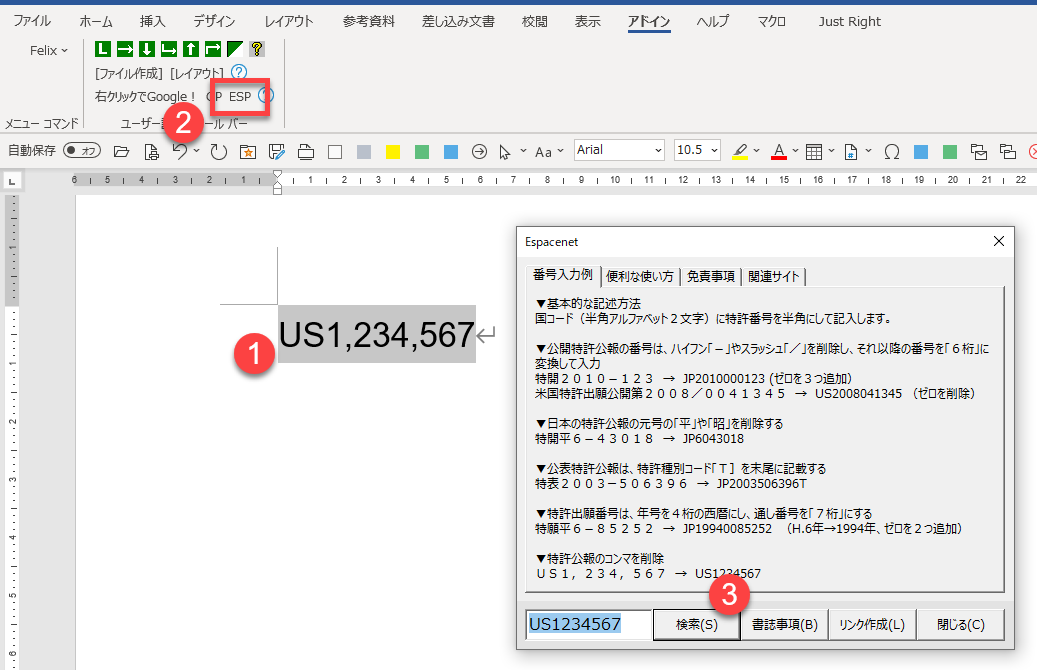
Task: Switch to the 便利な使い方 tab in Espacenet dialog
Action: pos(640,276)
